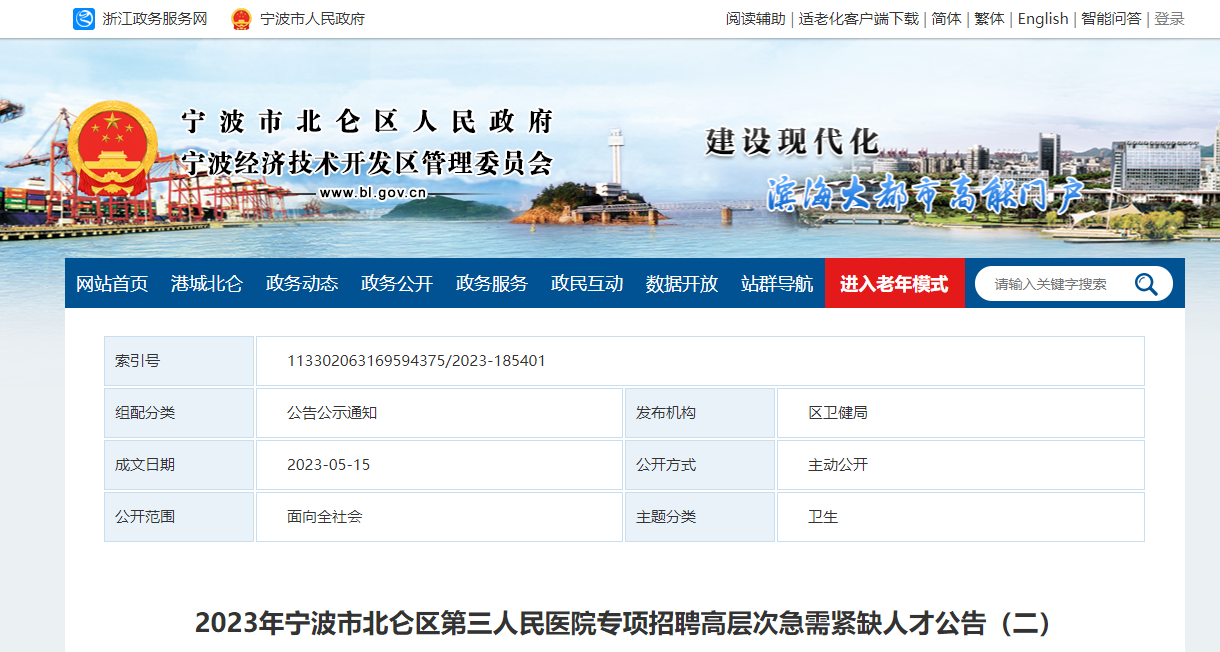Switch site language to English

pyautogui.click(x=1043, y=19)
